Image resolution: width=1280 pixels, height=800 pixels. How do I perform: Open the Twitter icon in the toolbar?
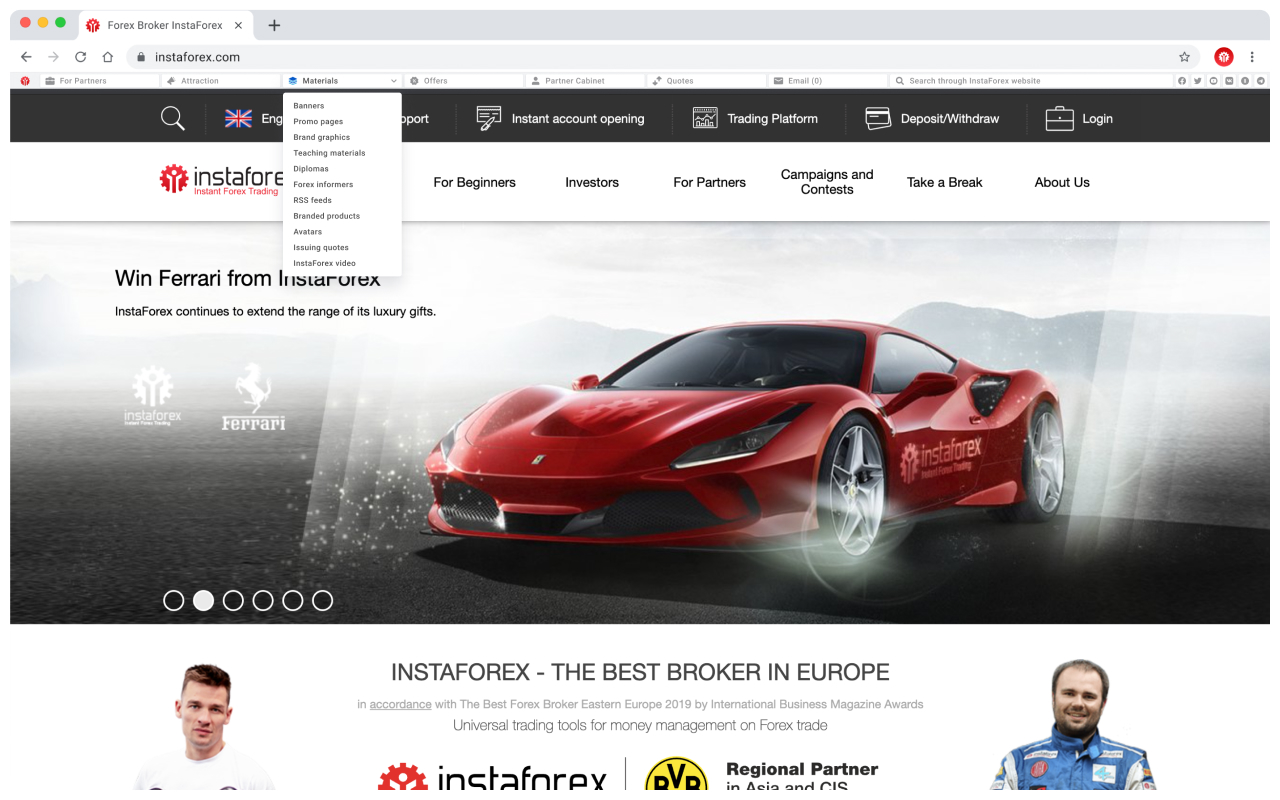[1198, 81]
